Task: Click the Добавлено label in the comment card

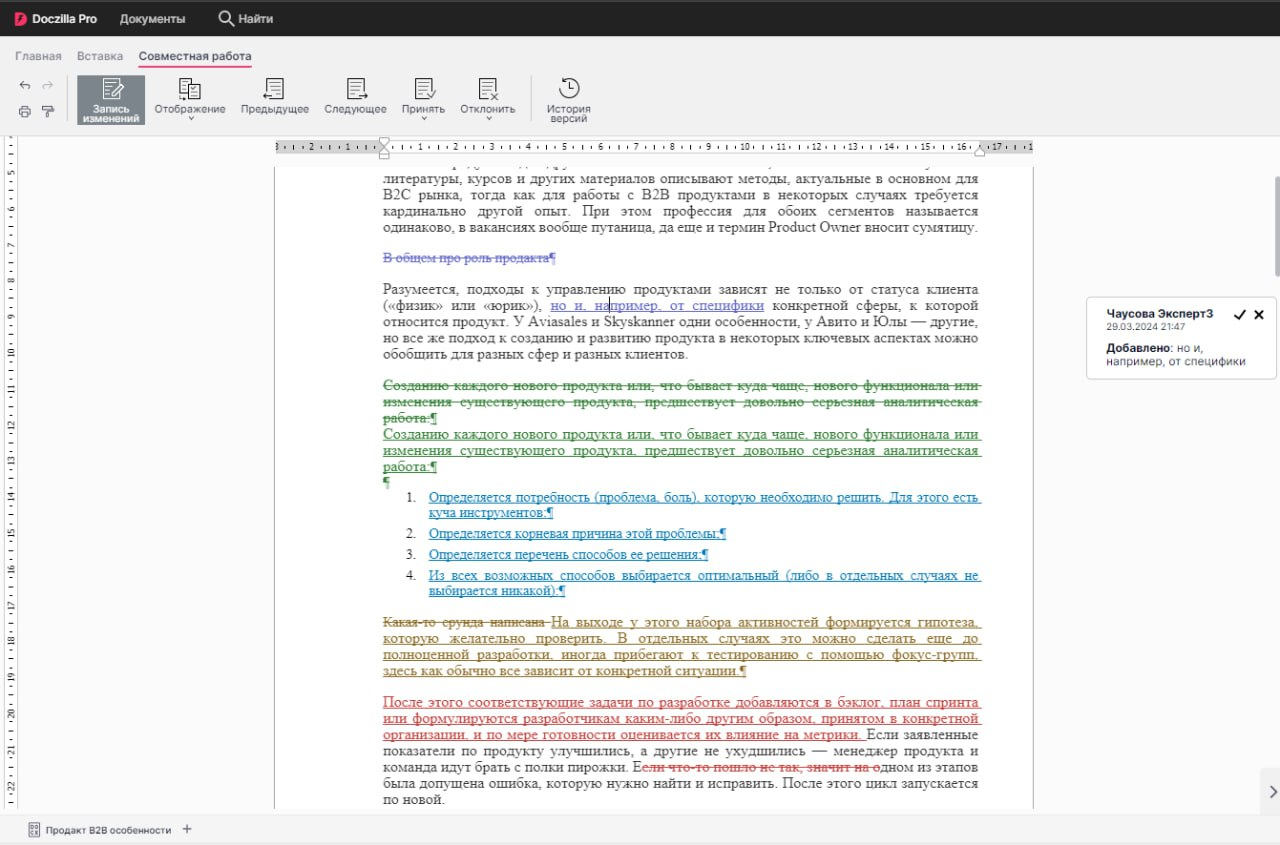Action: click(x=1138, y=348)
